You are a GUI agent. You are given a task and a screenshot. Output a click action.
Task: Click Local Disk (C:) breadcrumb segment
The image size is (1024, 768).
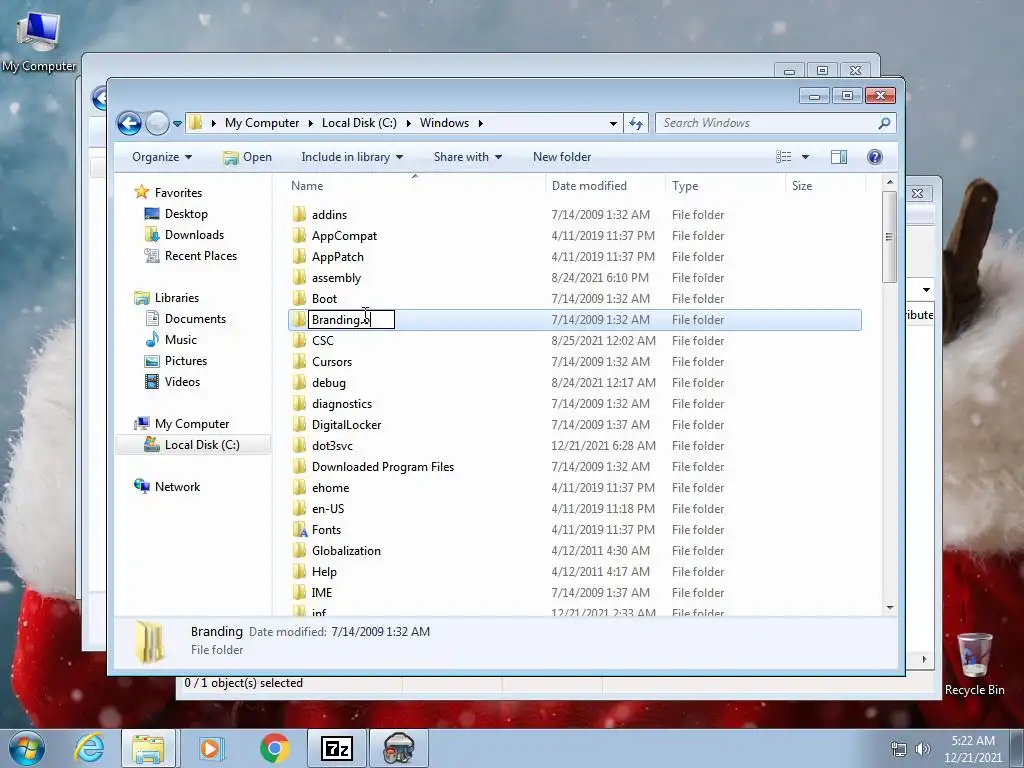click(359, 123)
